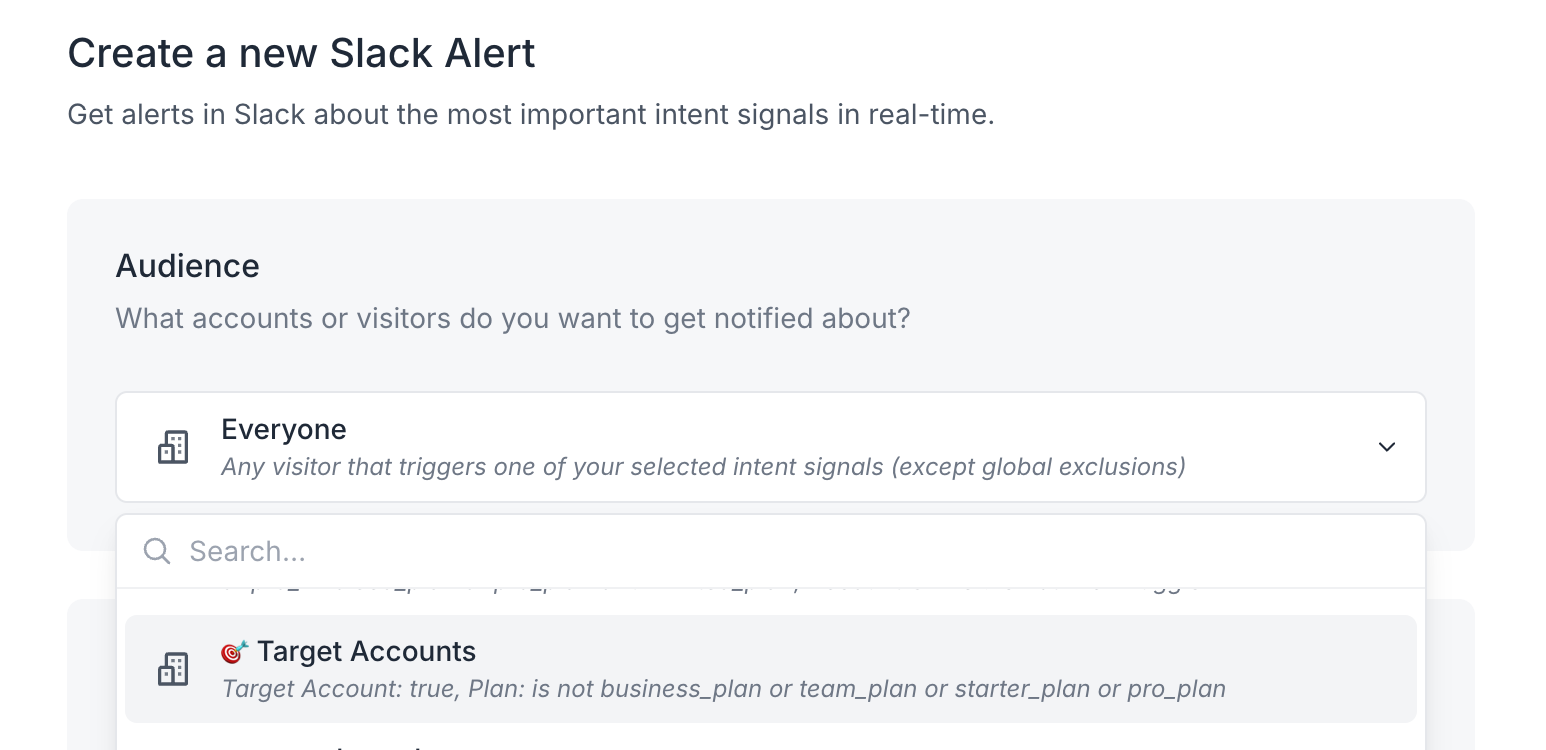Click the Everyone option's italic description
Viewport: 1546px width, 750px height.
[703, 467]
